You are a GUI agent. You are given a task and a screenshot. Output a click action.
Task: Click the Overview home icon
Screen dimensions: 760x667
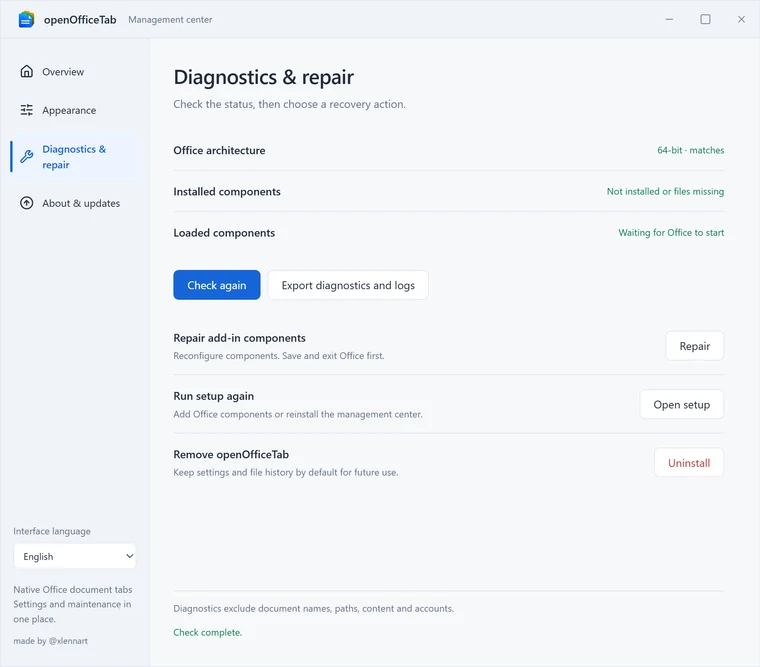27,71
